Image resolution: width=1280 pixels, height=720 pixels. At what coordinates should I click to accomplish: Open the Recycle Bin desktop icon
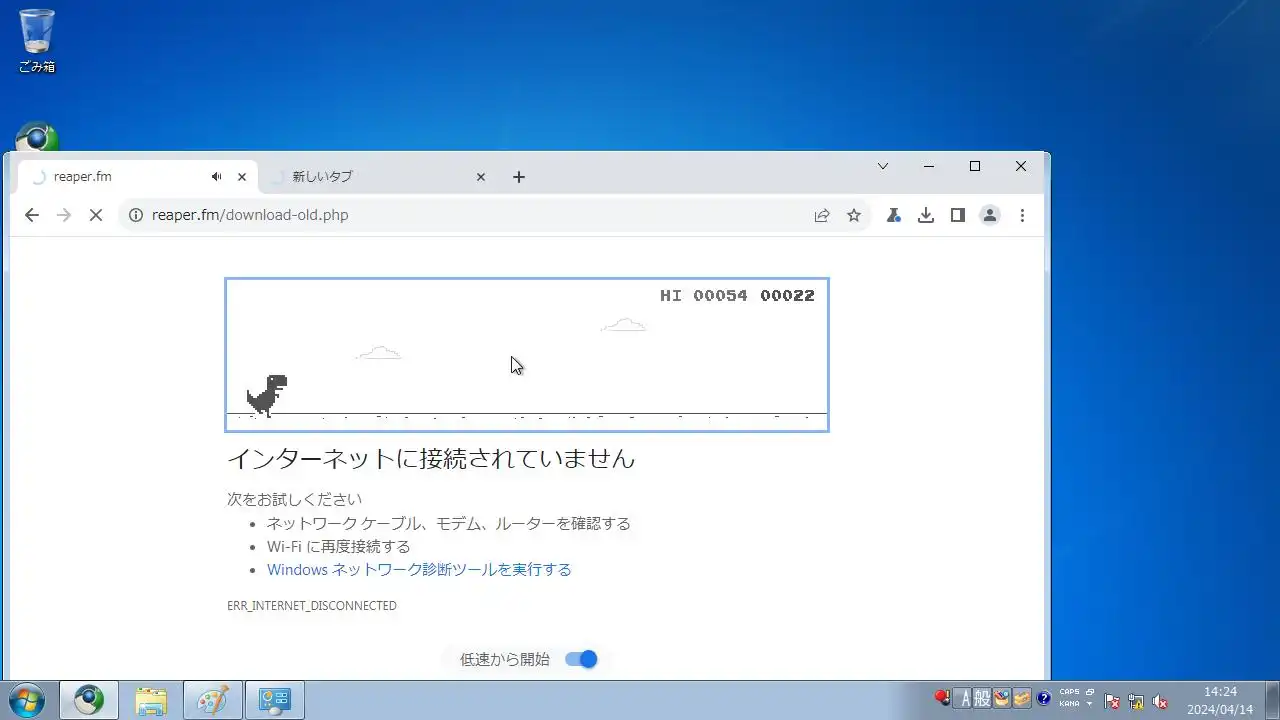[x=37, y=41]
